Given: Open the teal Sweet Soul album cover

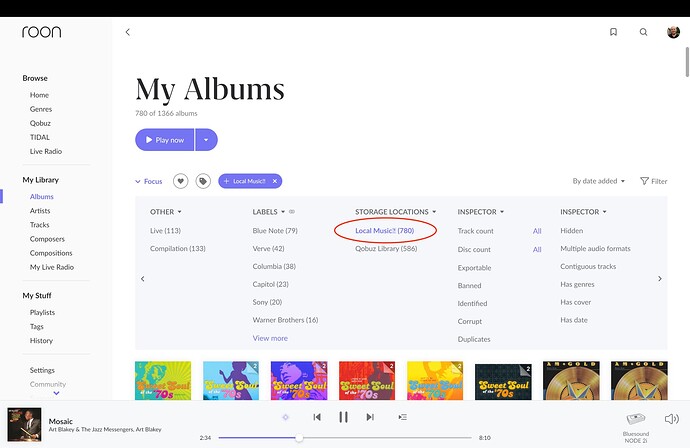Looking at the screenshot, I should point(163,380).
